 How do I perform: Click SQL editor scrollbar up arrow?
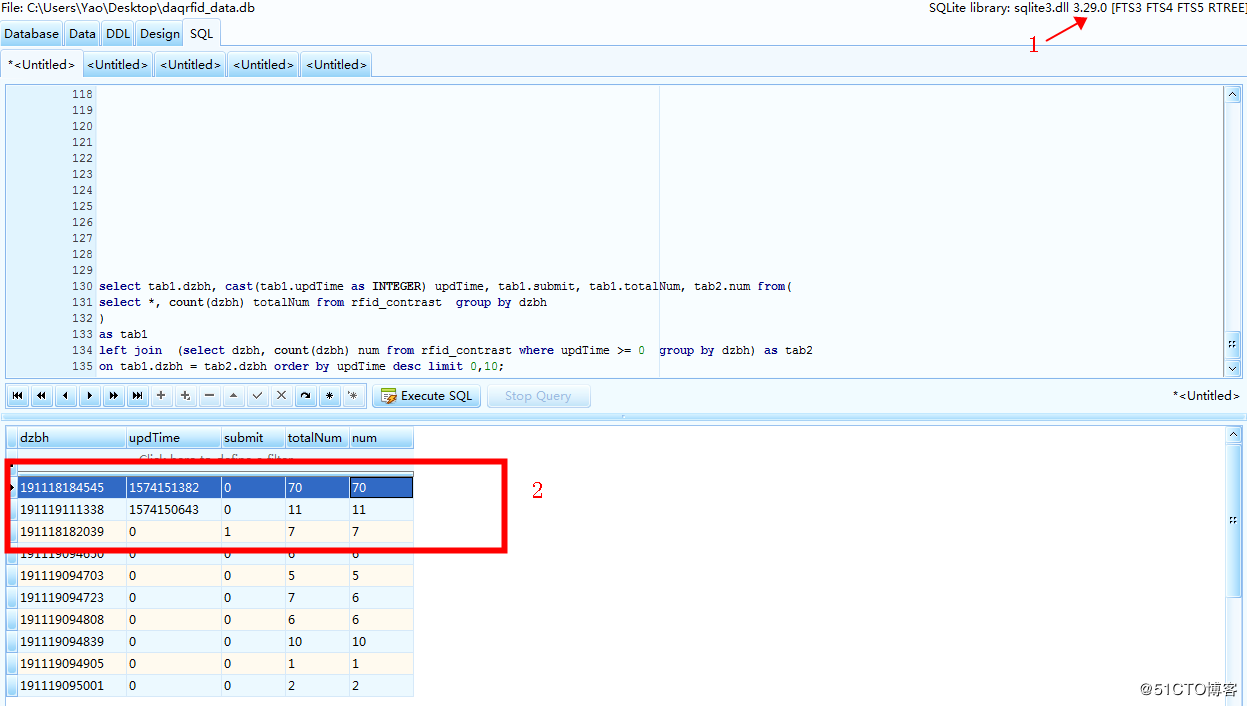(1232, 94)
